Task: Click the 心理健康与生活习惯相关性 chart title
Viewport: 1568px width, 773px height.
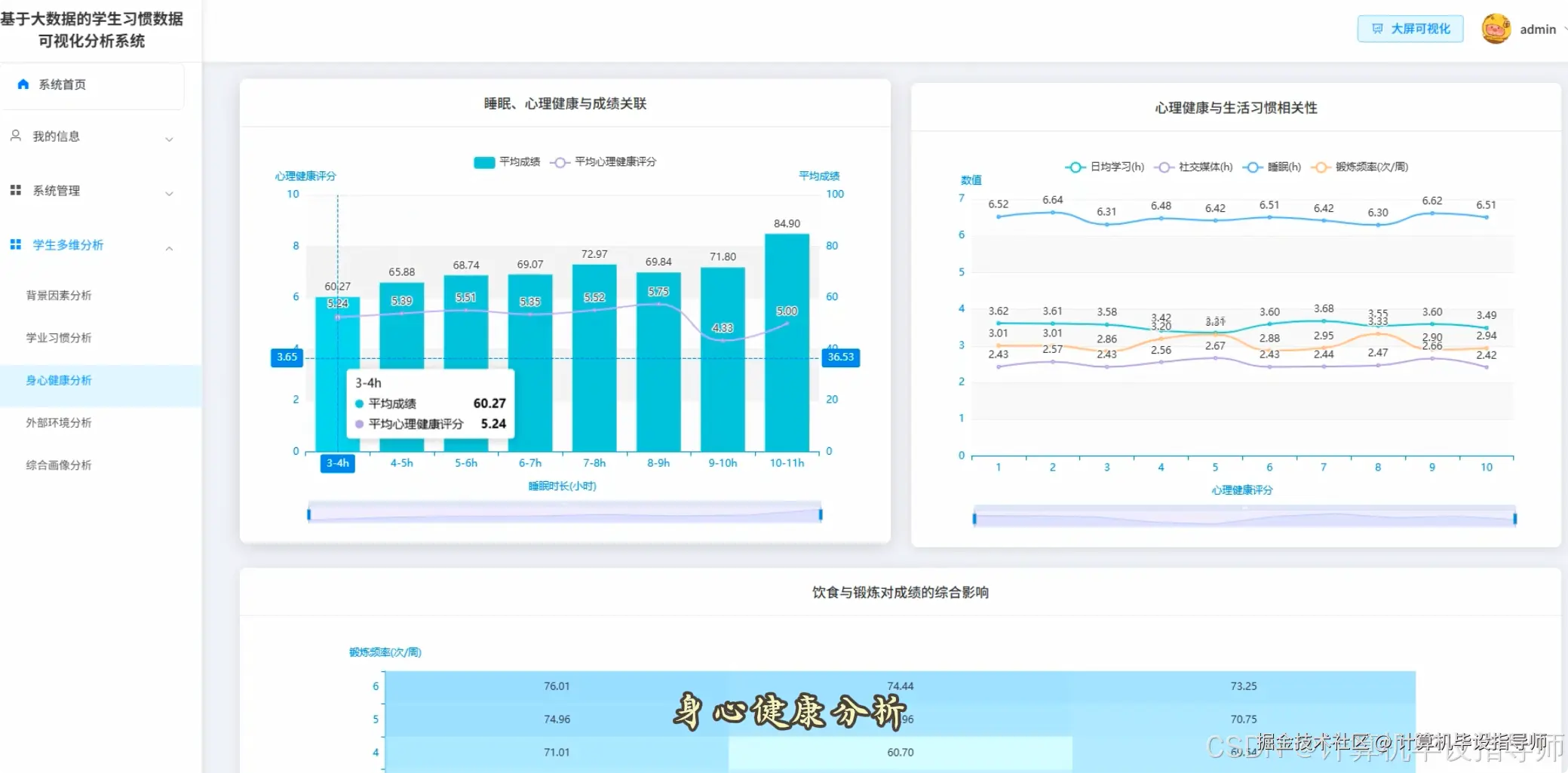Action: 1236,108
